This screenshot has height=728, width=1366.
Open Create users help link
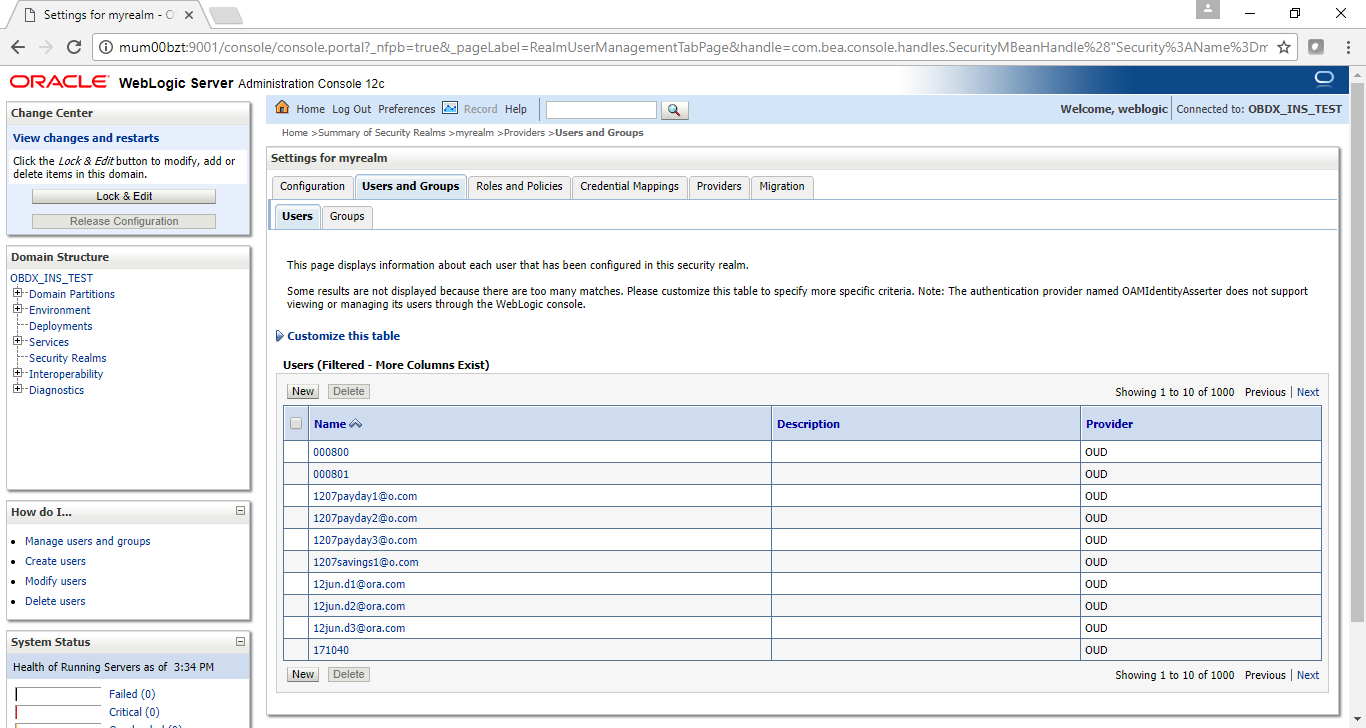pyautogui.click(x=55, y=561)
